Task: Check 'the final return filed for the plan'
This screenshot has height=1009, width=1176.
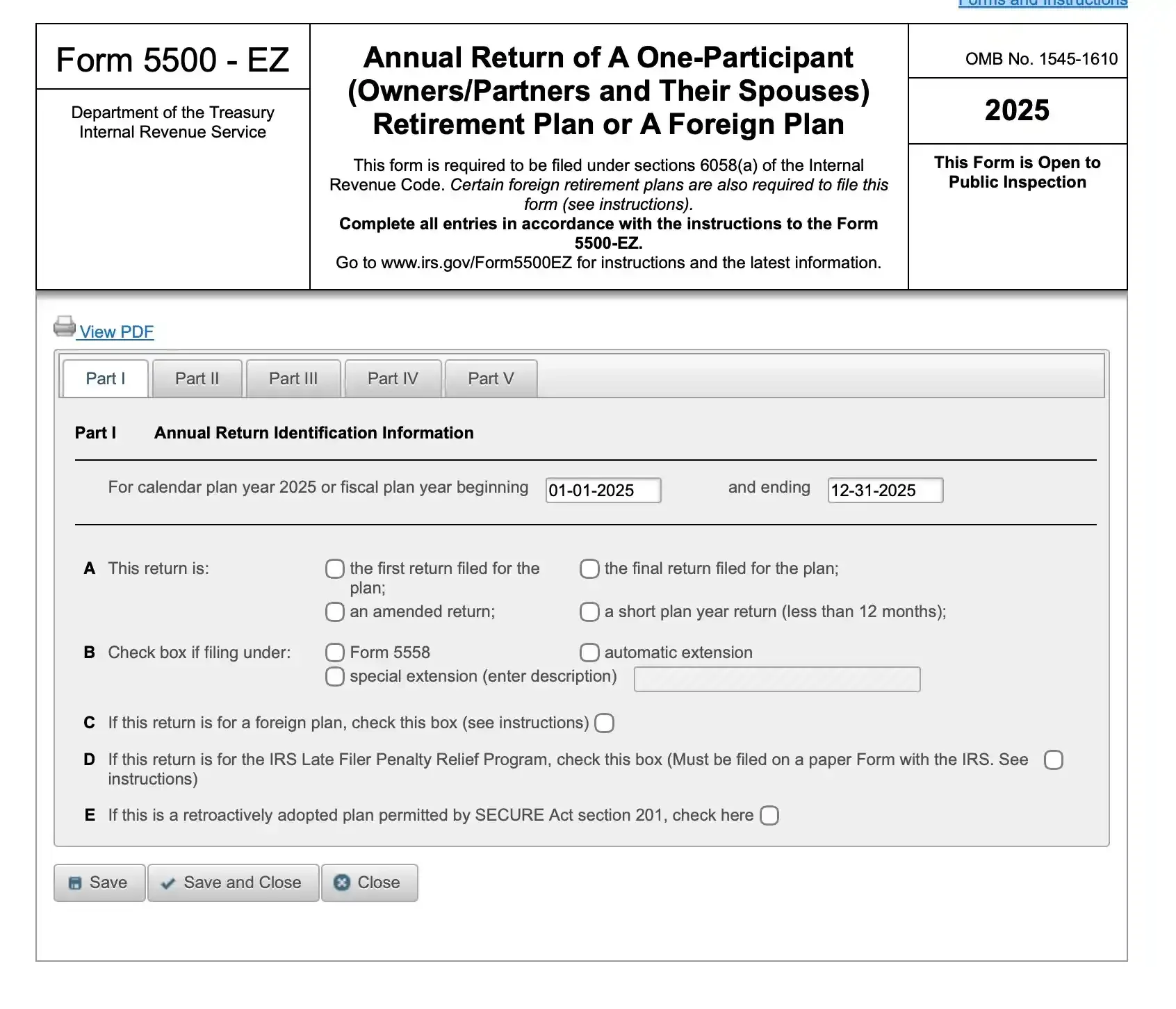Action: point(589,569)
